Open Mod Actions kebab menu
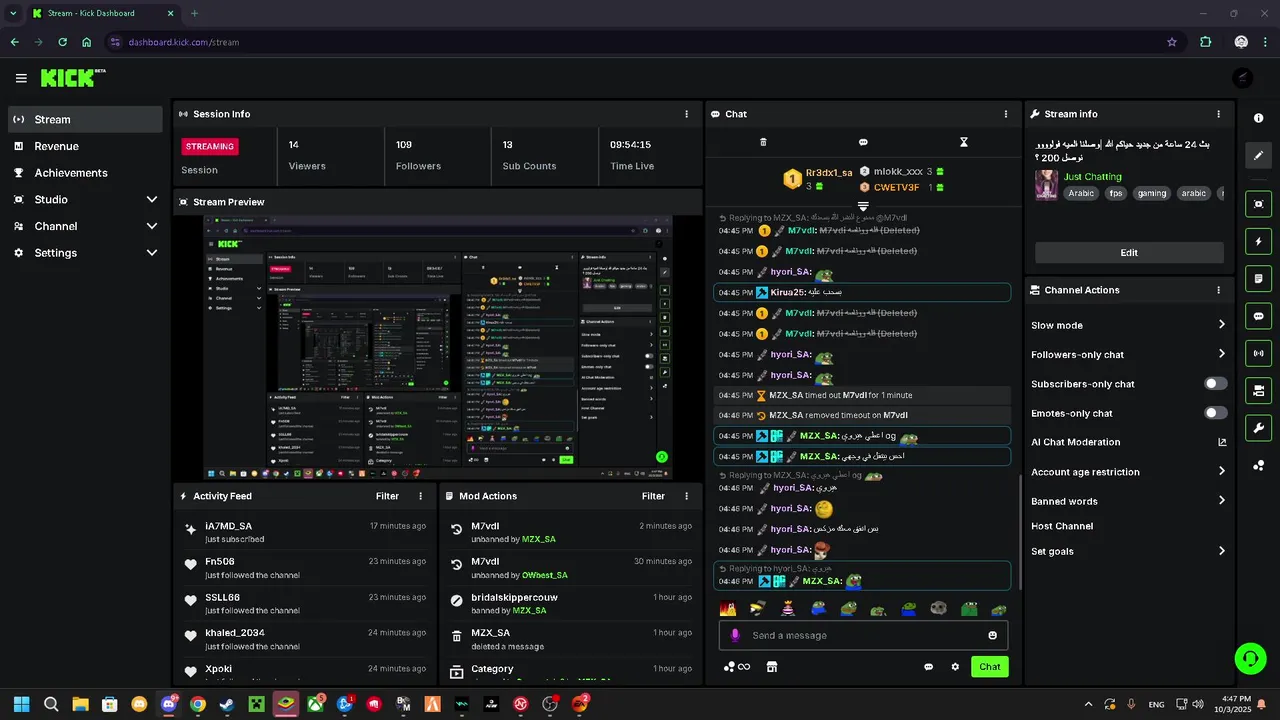The image size is (1280, 720). tap(686, 496)
